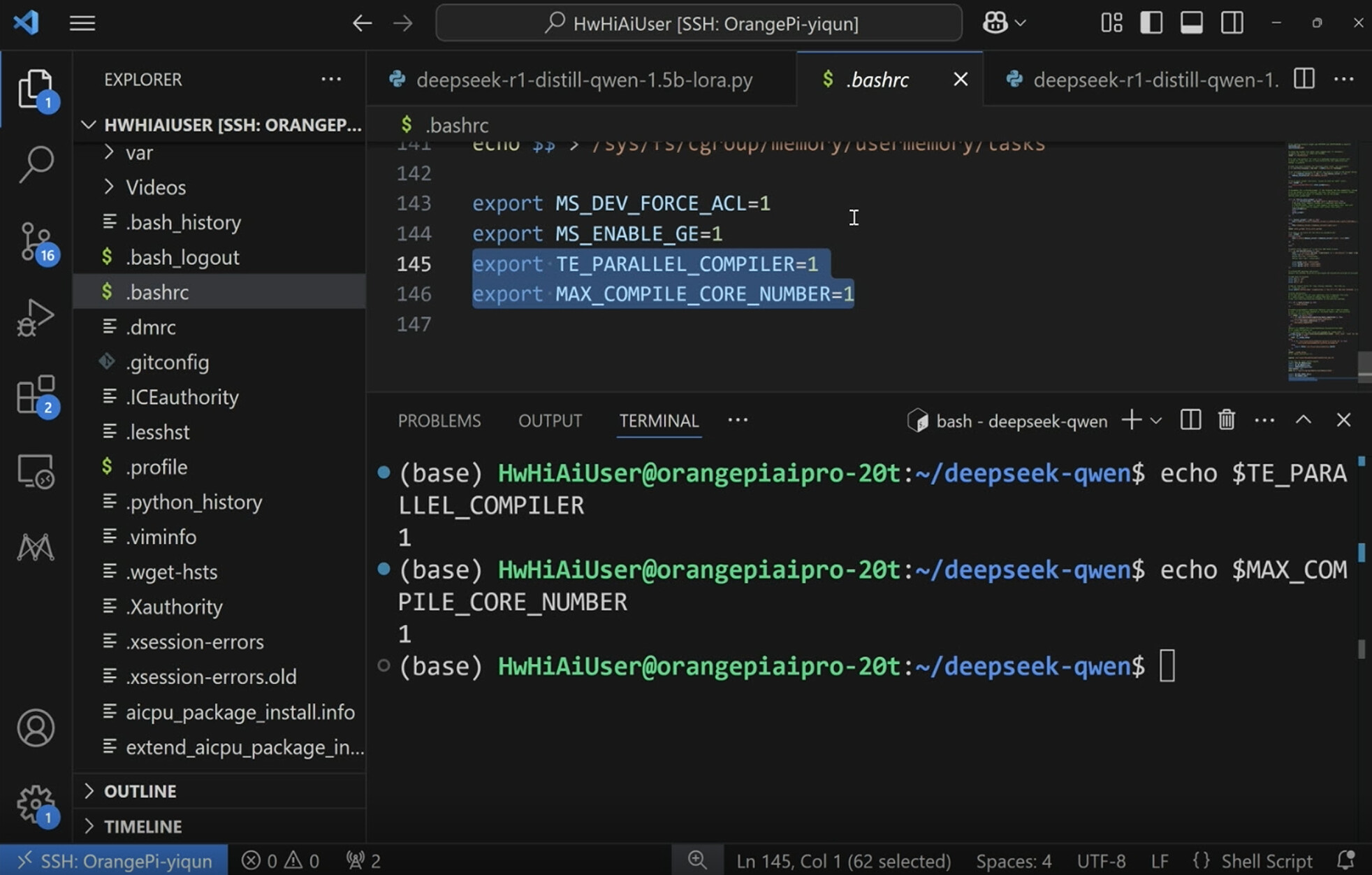1372x875 pixels.
Task: Toggle the bottom panel visibility
Action: (x=1192, y=23)
